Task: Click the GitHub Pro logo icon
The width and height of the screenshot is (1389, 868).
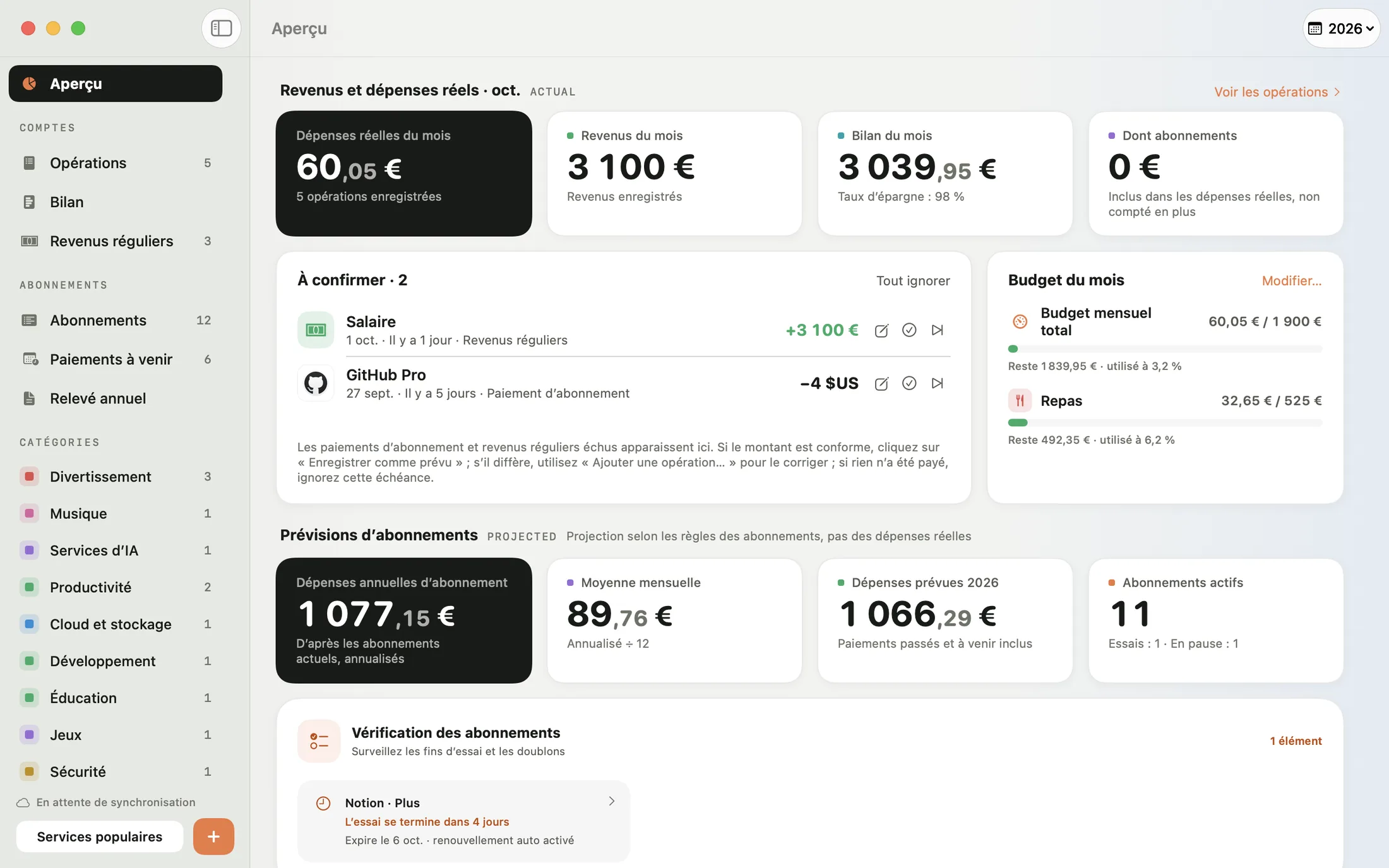Action: point(316,383)
